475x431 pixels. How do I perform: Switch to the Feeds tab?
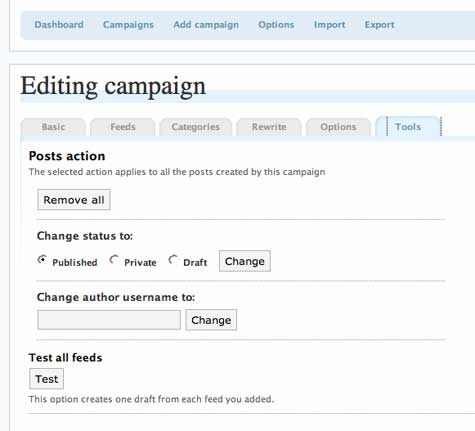pyautogui.click(x=123, y=127)
